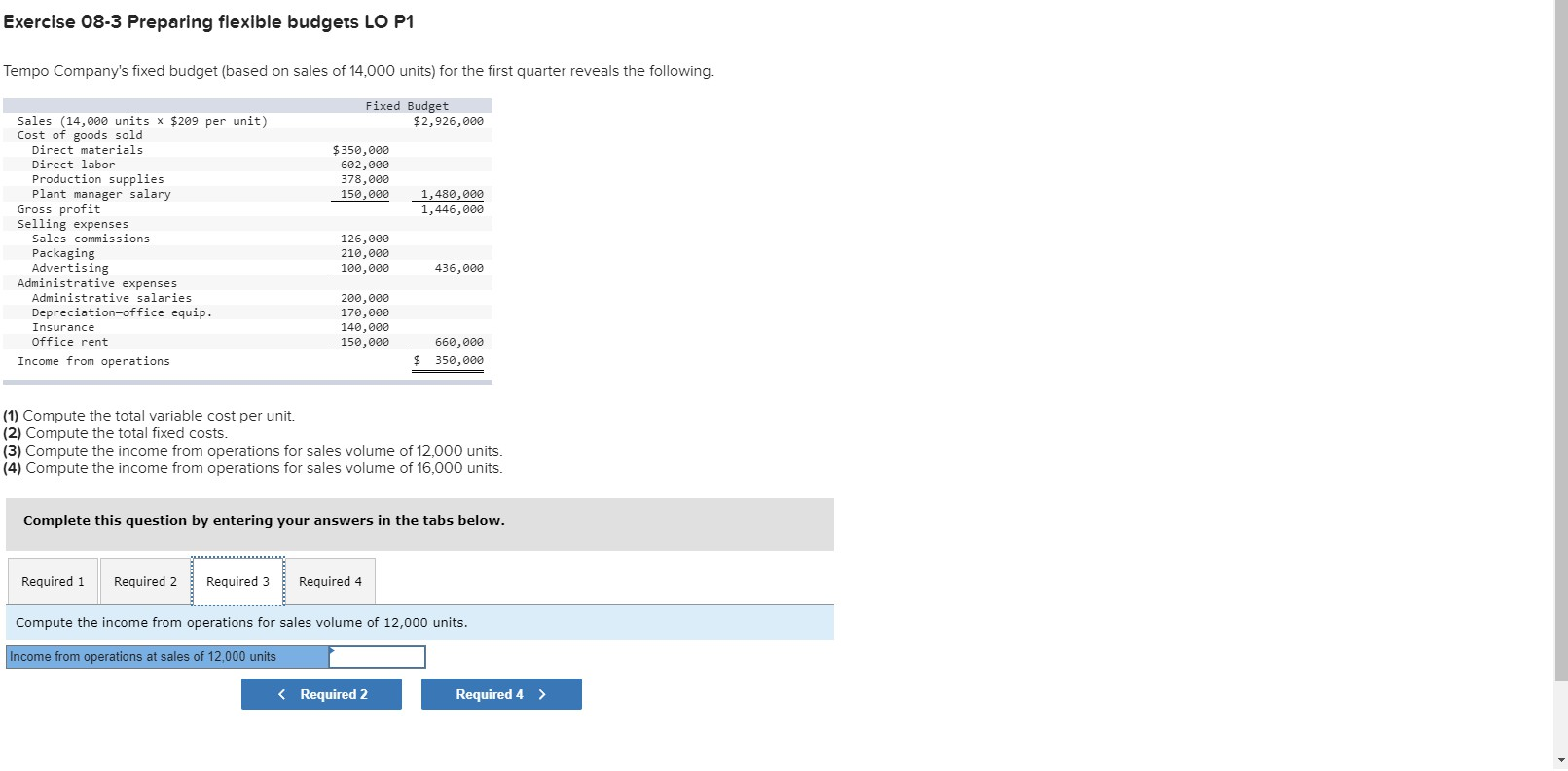The width and height of the screenshot is (1568, 771).
Task: Click the intro sentence about Tempo Company's fixed budget
Action: point(358,71)
